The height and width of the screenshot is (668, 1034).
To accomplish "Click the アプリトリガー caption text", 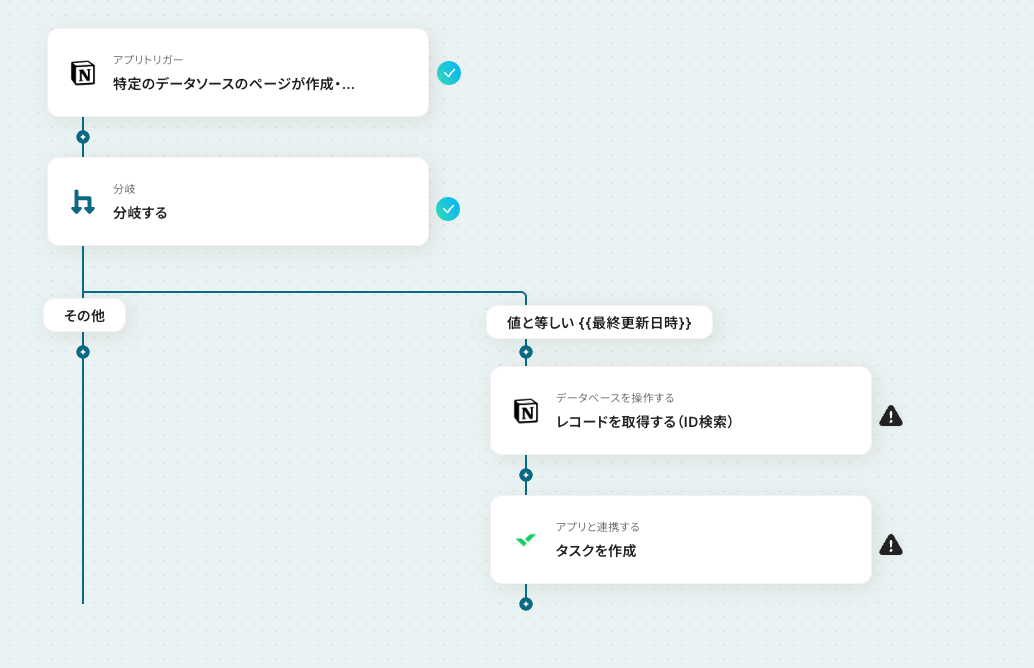I will 148,59.
